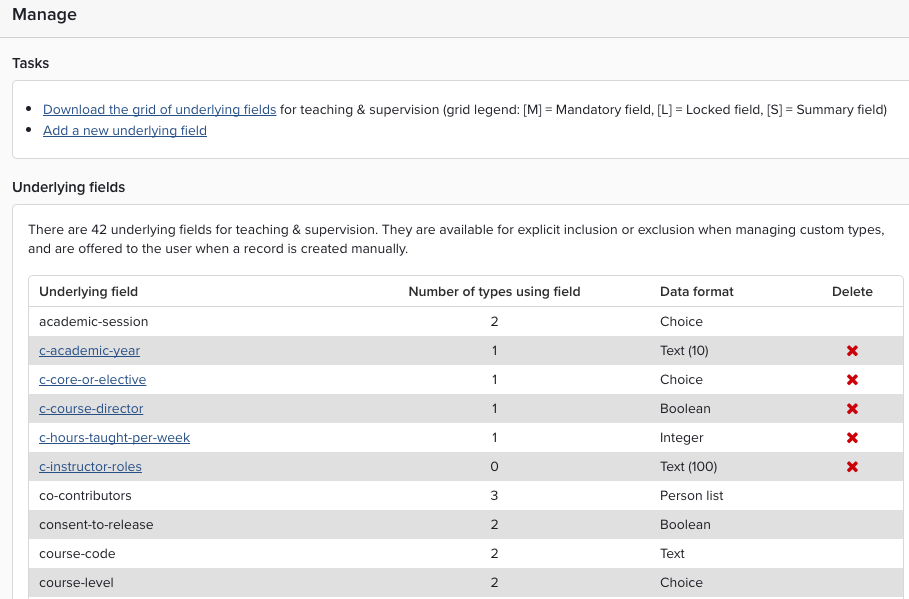The image size is (909, 599).
Task: Select the co-contributors row name
Action: (x=85, y=496)
